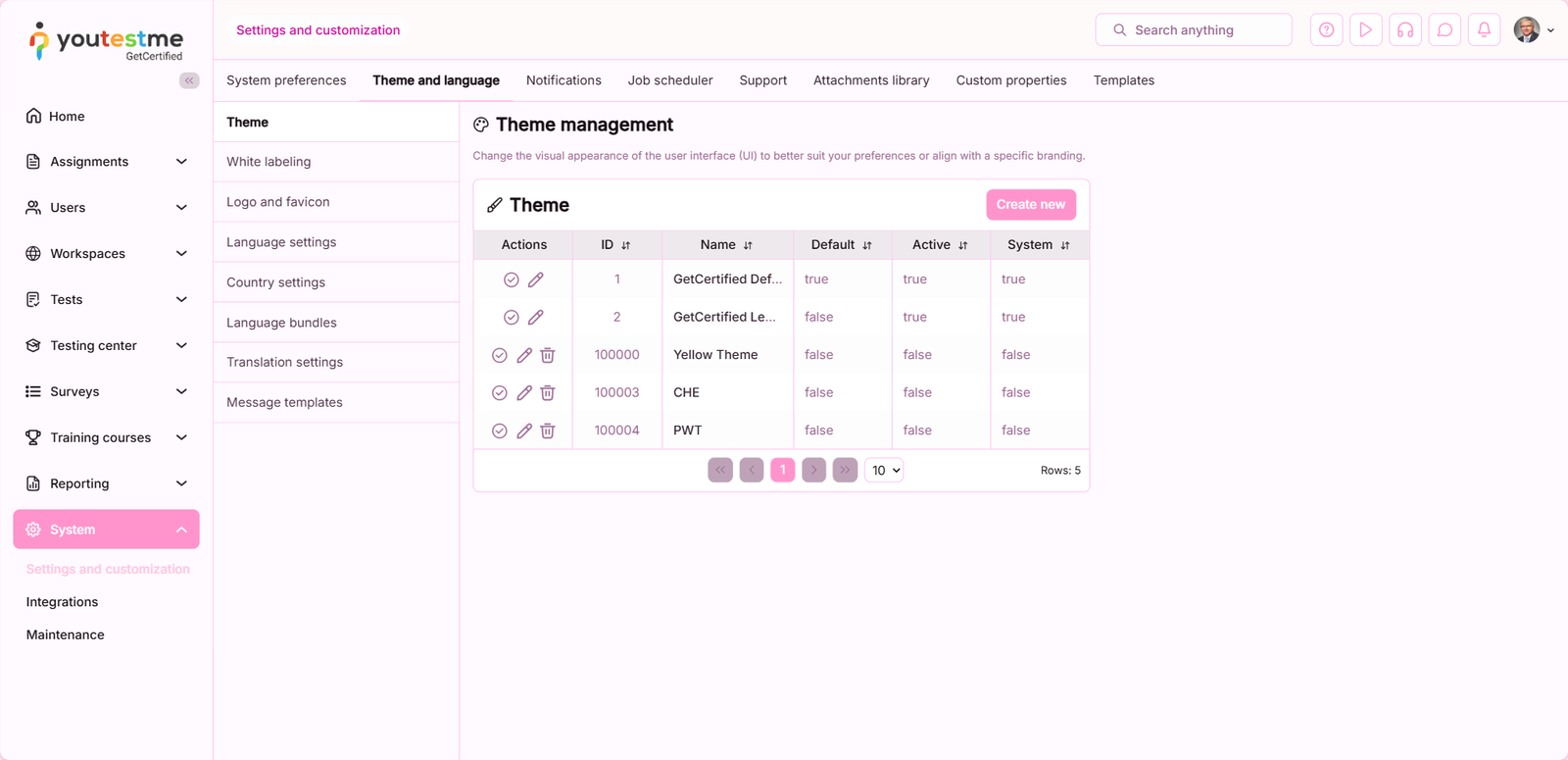
Task: Open the Integrations link in sidebar
Action: tap(62, 602)
